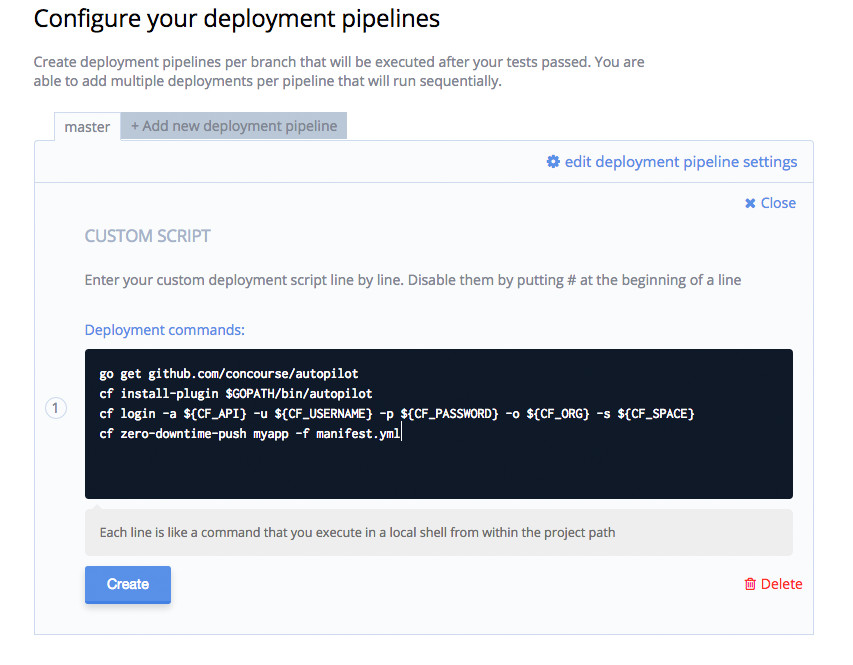Click the trash can icon beside Delete
Viewport: 853px width, 665px height.
point(750,584)
